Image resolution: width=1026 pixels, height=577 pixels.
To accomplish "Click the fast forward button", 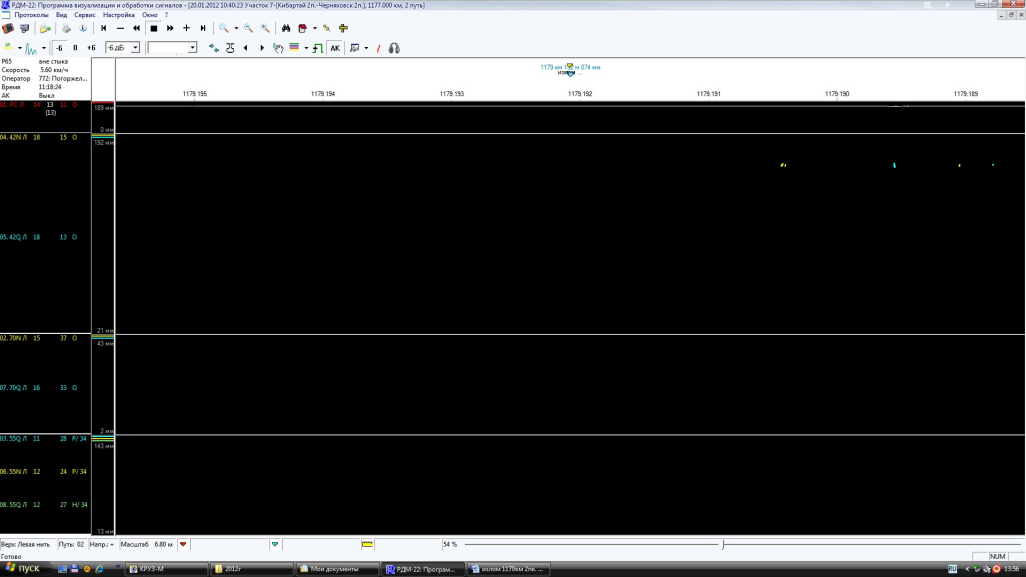I will tap(170, 29).
